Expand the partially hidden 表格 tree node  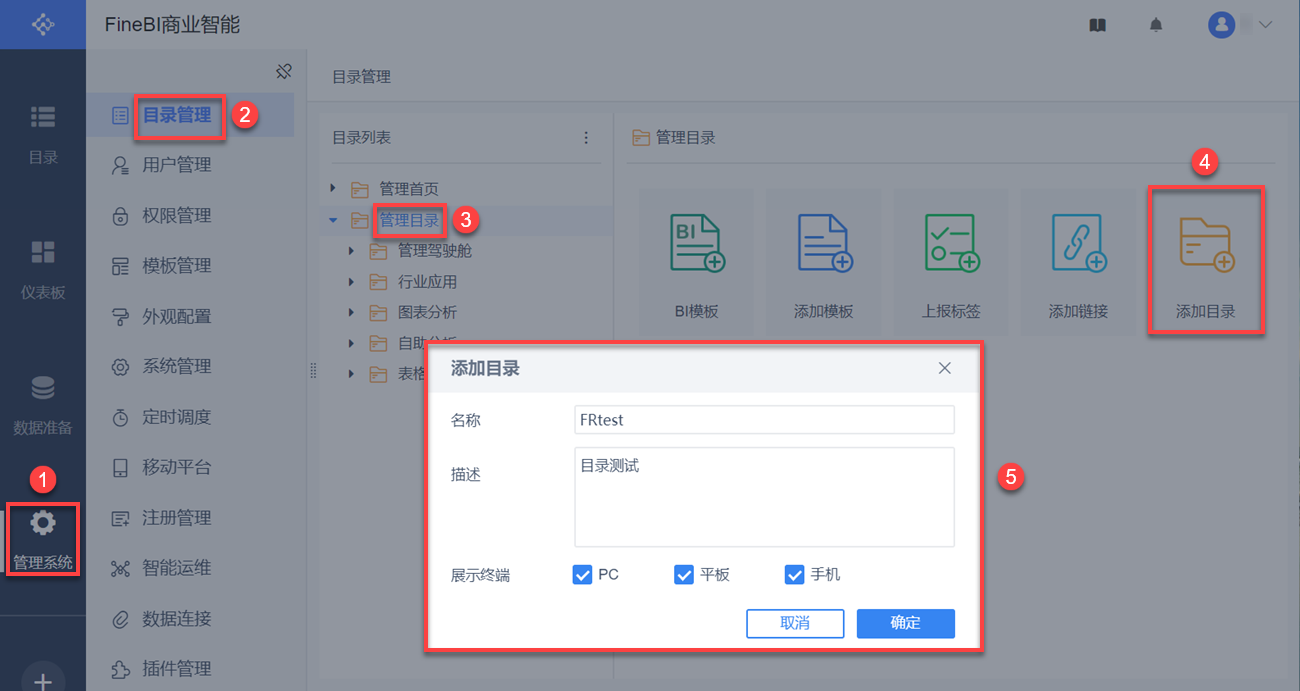point(351,373)
